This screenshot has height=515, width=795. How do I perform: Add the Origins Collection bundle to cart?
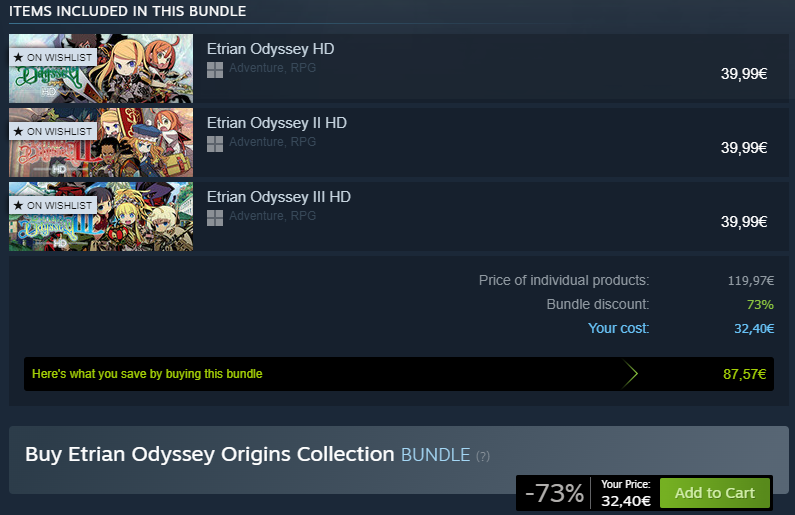(x=714, y=493)
